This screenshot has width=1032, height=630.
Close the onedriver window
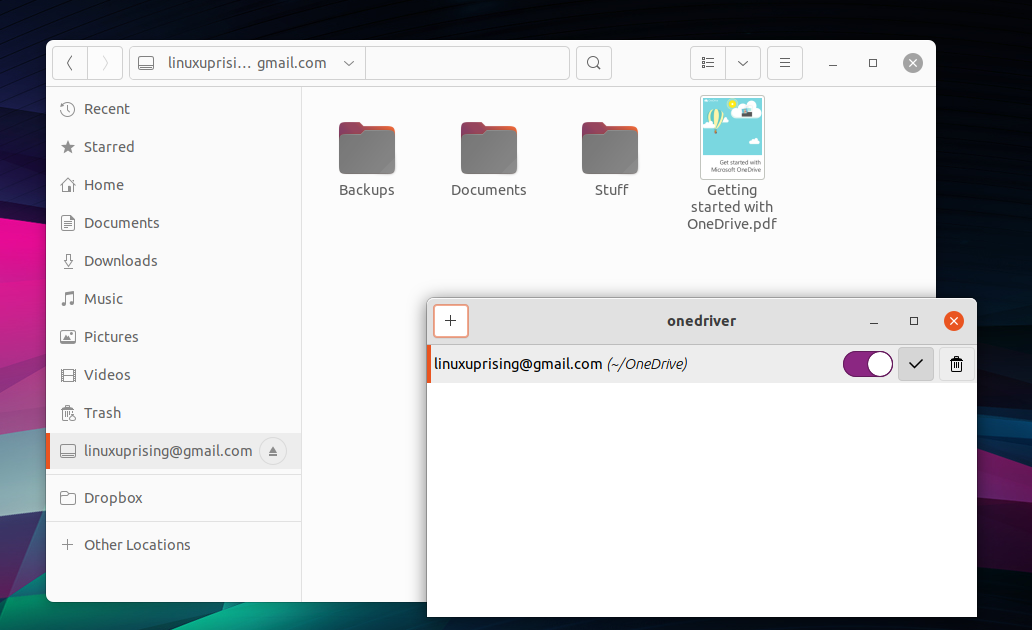[x=954, y=321]
